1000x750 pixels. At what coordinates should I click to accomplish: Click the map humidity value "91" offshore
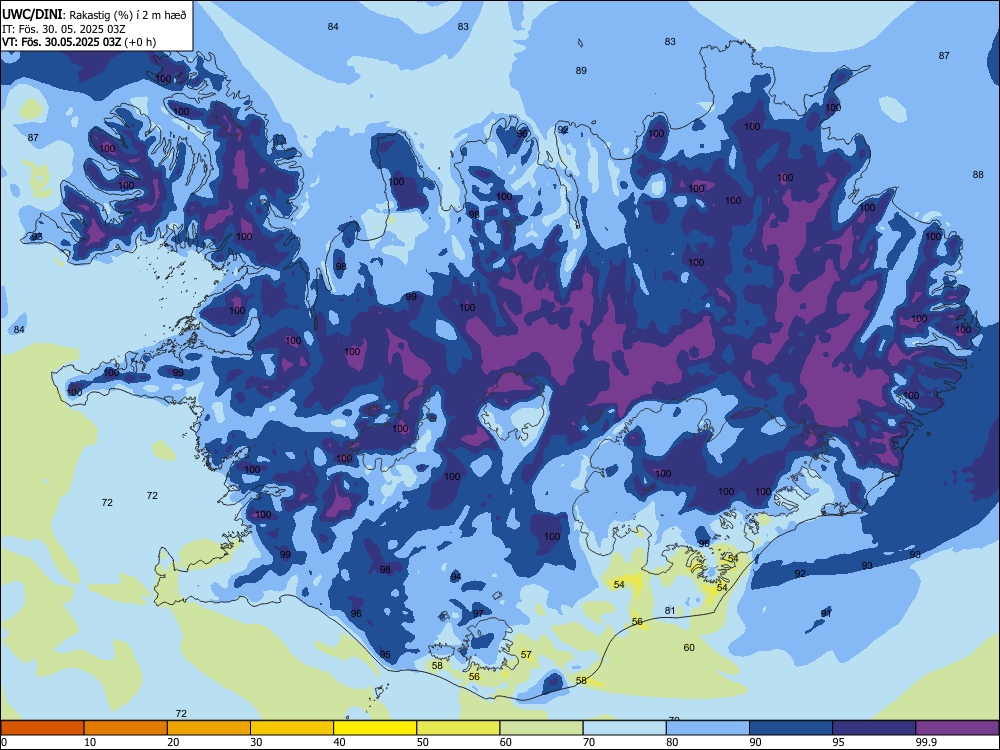826,613
